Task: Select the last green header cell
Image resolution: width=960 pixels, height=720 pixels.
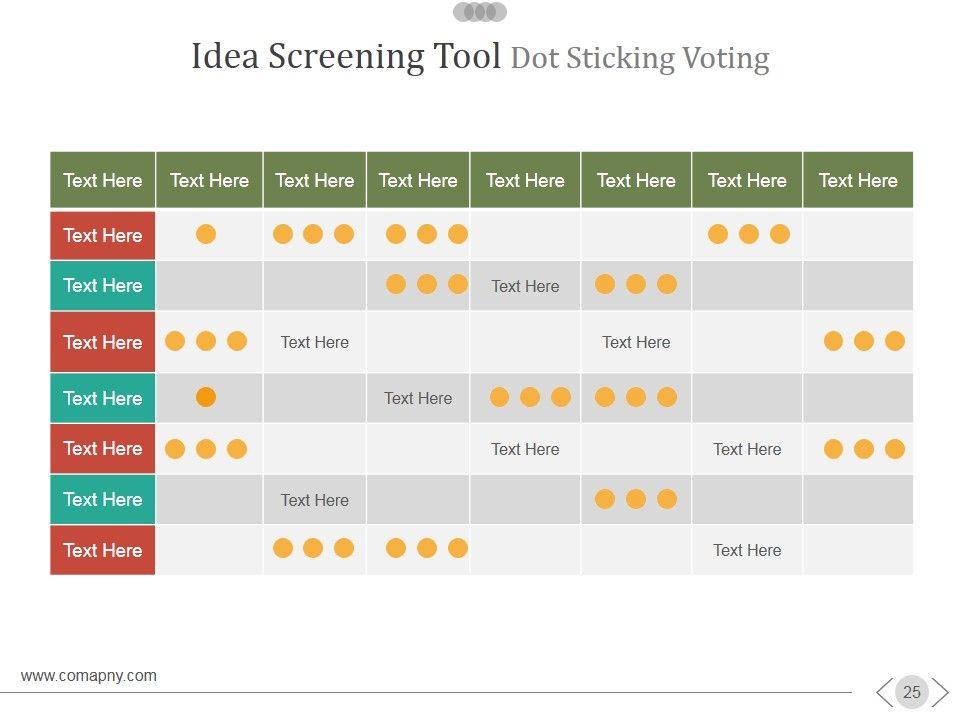Action: [858, 180]
